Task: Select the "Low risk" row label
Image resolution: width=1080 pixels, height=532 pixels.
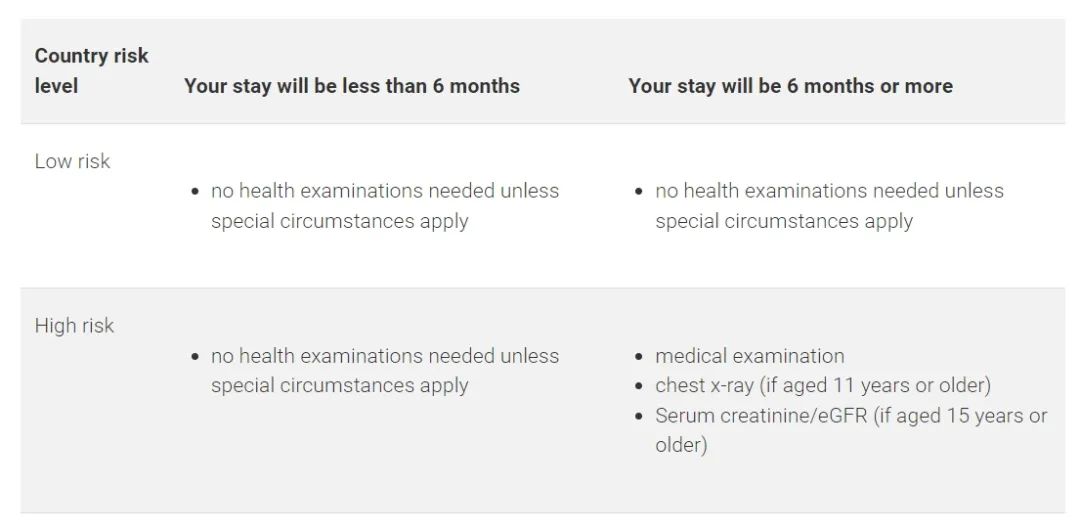Action: [72, 161]
